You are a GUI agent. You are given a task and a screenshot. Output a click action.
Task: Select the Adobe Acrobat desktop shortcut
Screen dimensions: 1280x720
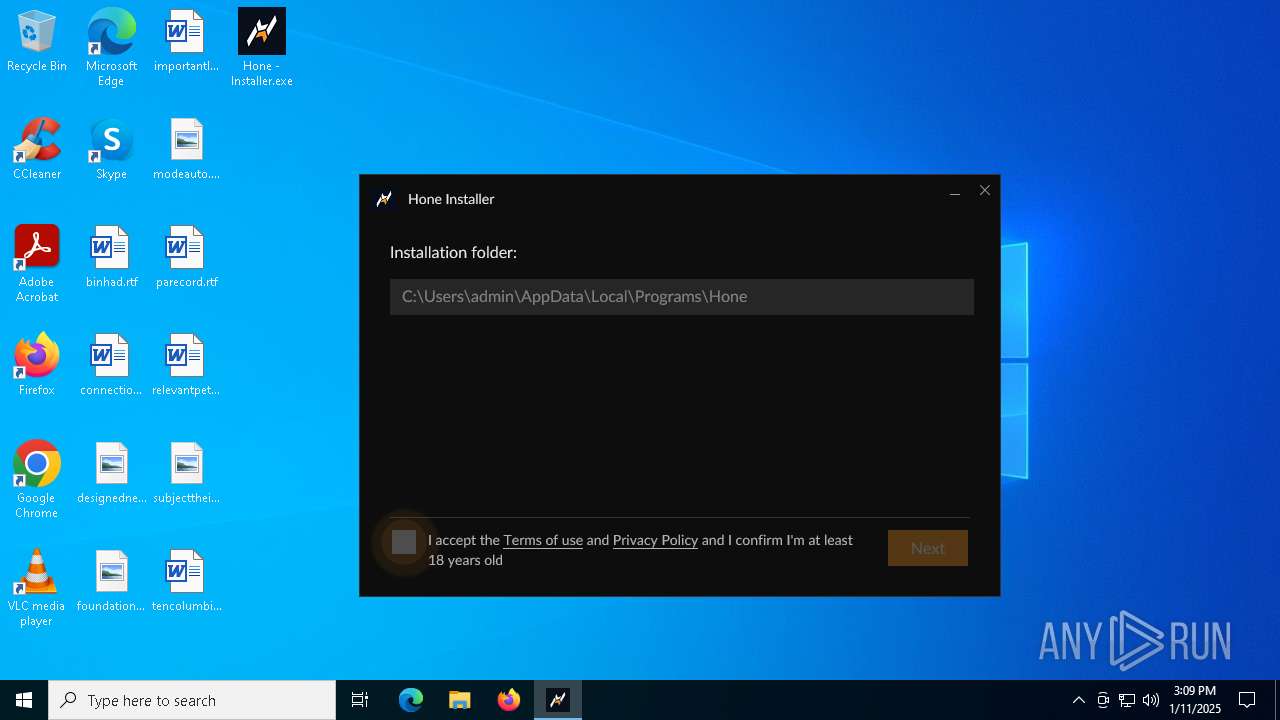tap(37, 264)
